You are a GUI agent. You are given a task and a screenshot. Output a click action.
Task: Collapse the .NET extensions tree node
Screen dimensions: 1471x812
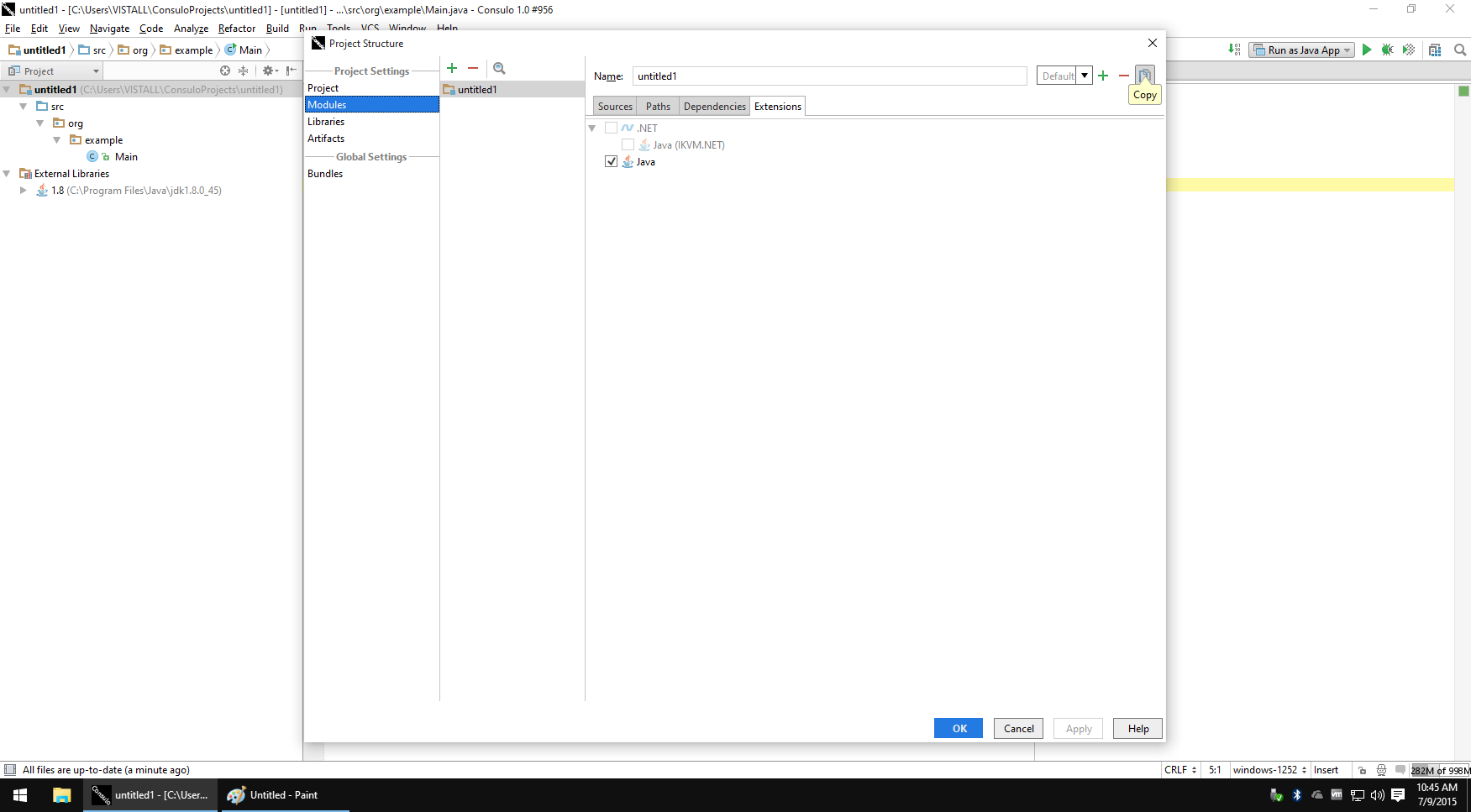pos(592,128)
